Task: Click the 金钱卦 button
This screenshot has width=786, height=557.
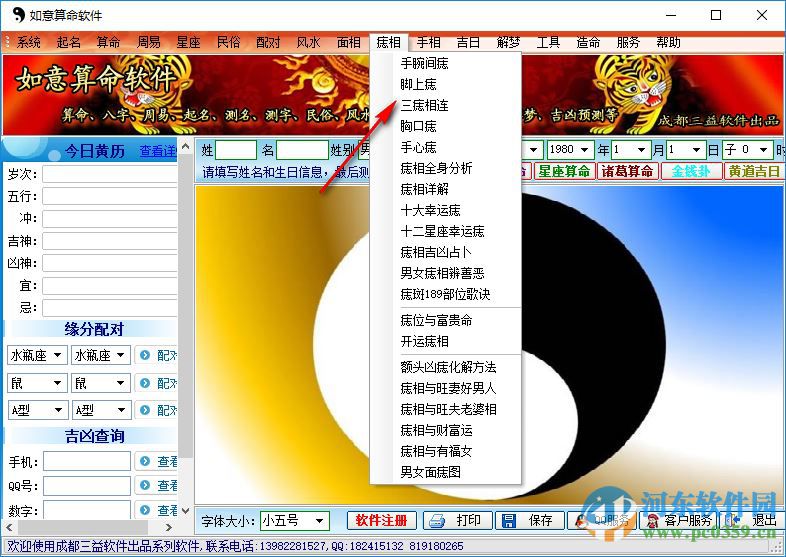Action: 691,171
